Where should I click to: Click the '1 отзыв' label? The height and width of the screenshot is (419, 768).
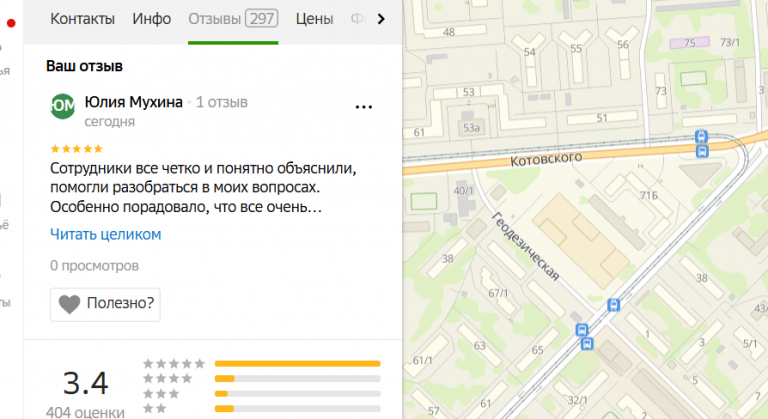[221, 102]
